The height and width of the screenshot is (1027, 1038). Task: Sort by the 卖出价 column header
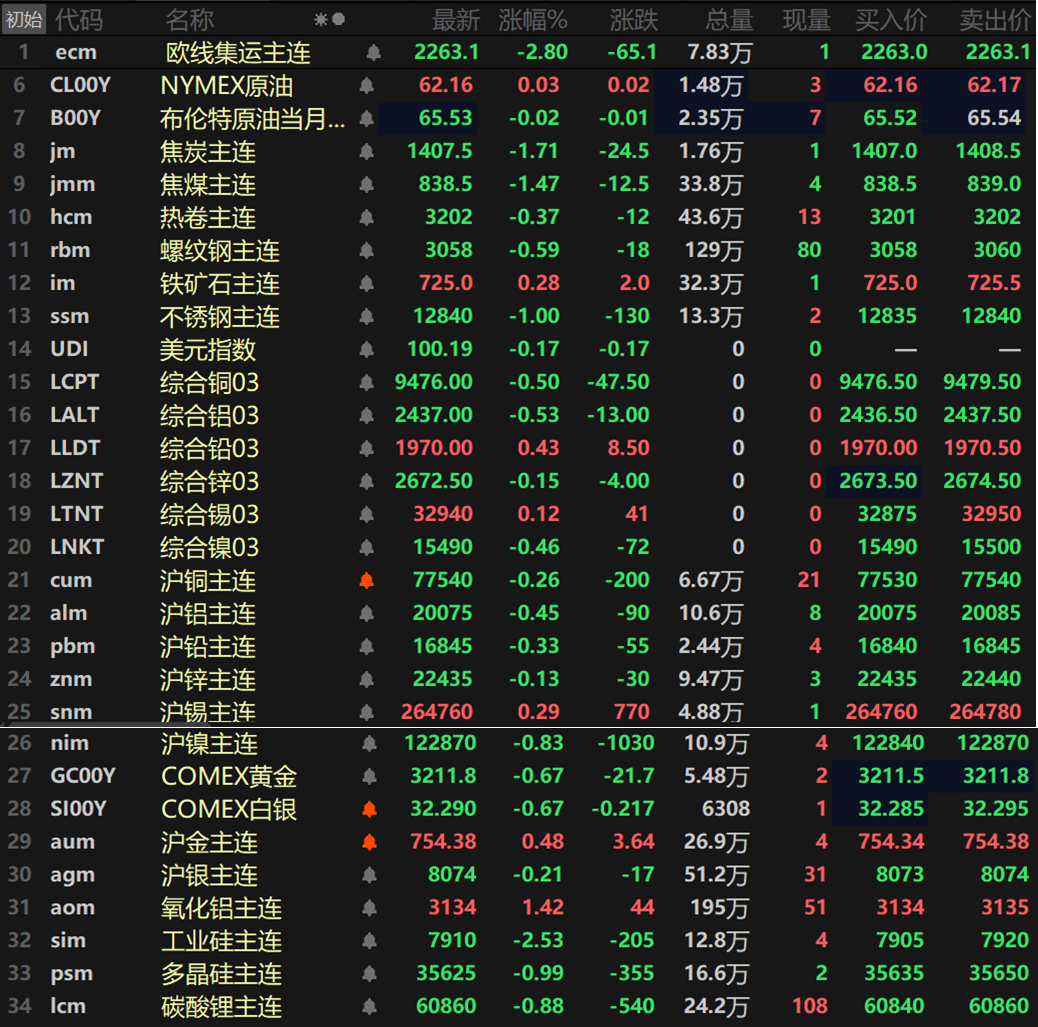995,20
